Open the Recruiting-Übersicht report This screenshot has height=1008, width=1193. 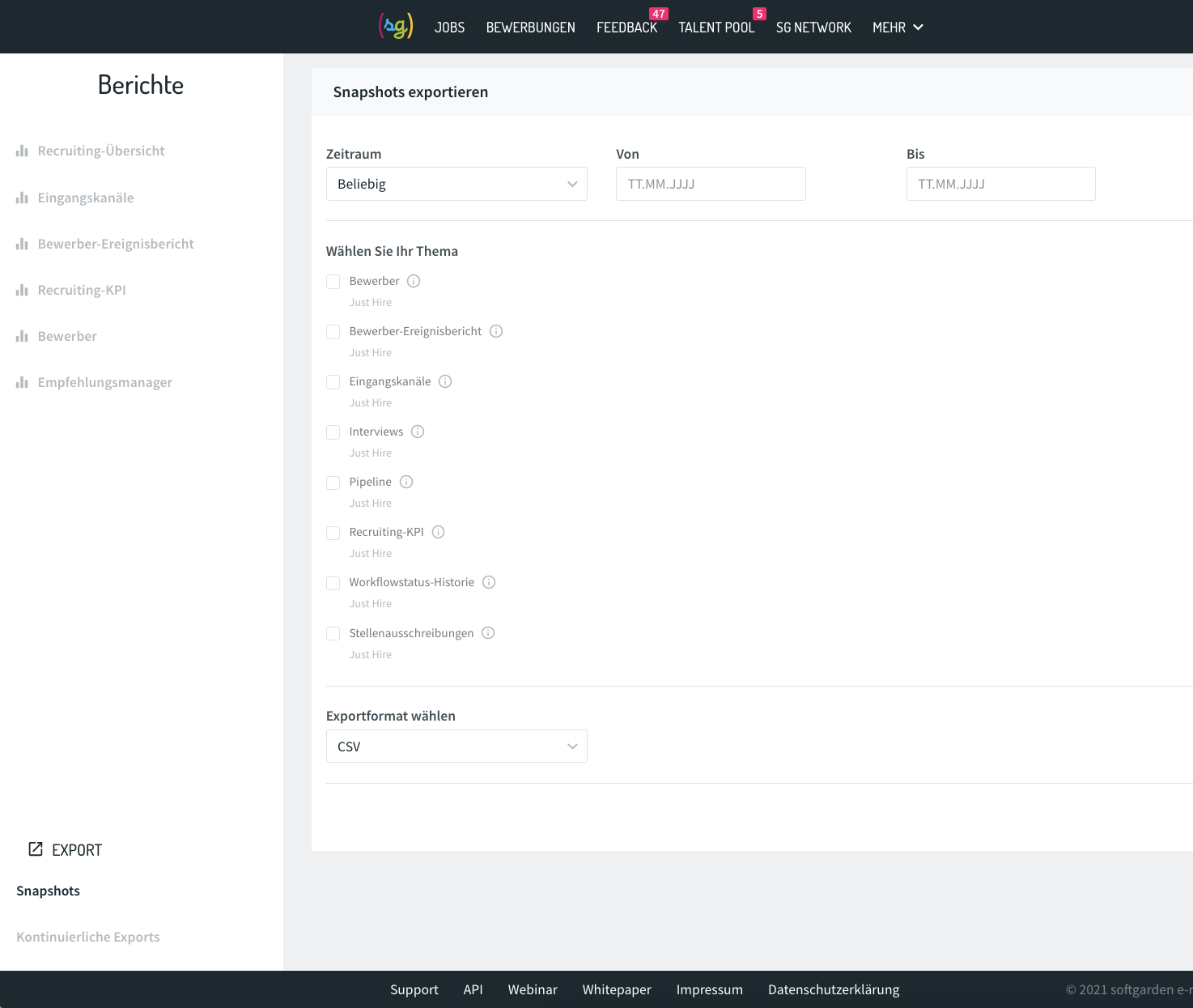[101, 151]
